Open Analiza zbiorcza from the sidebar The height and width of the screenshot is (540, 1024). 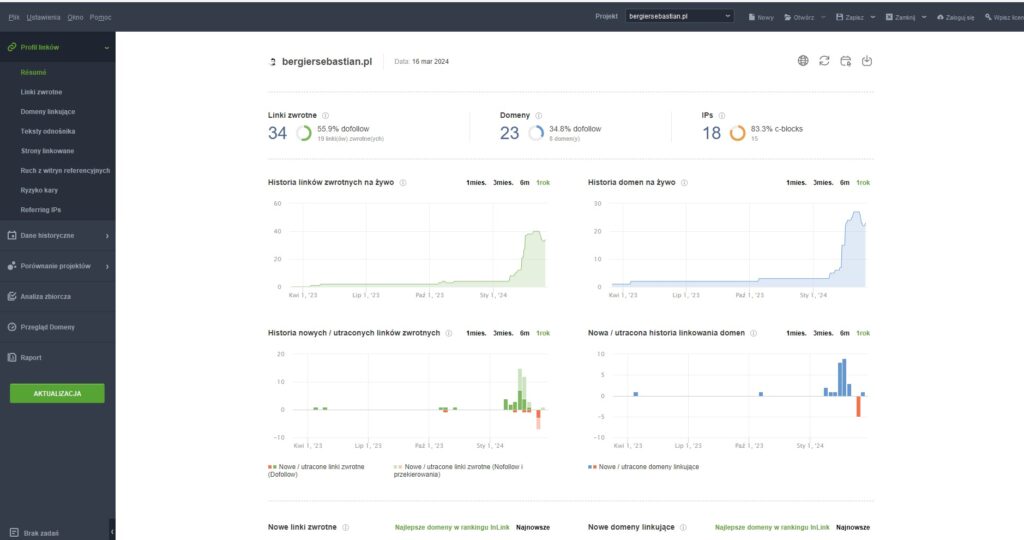pyautogui.click(x=45, y=297)
